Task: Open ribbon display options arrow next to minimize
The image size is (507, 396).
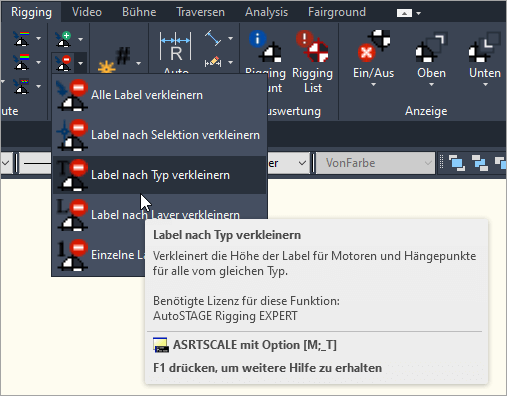Action: [x=419, y=13]
